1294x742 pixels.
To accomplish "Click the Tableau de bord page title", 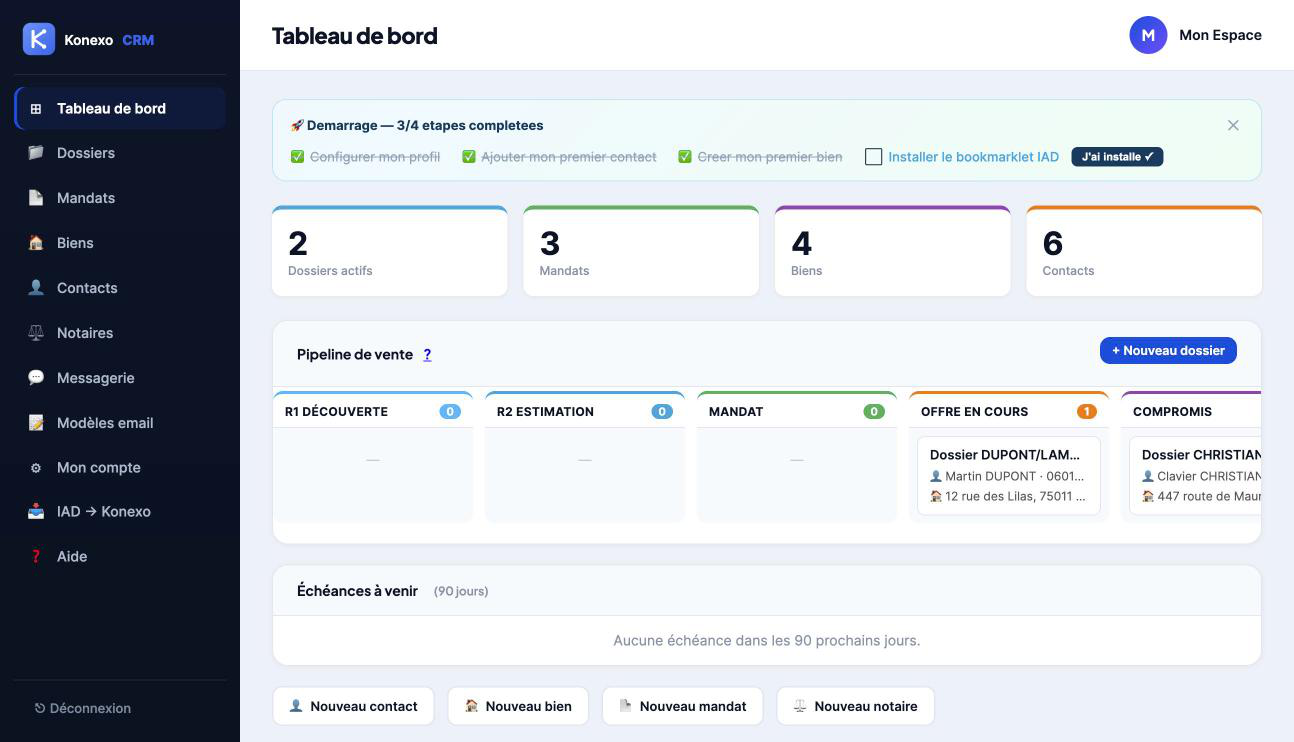I will pyautogui.click(x=354, y=36).
